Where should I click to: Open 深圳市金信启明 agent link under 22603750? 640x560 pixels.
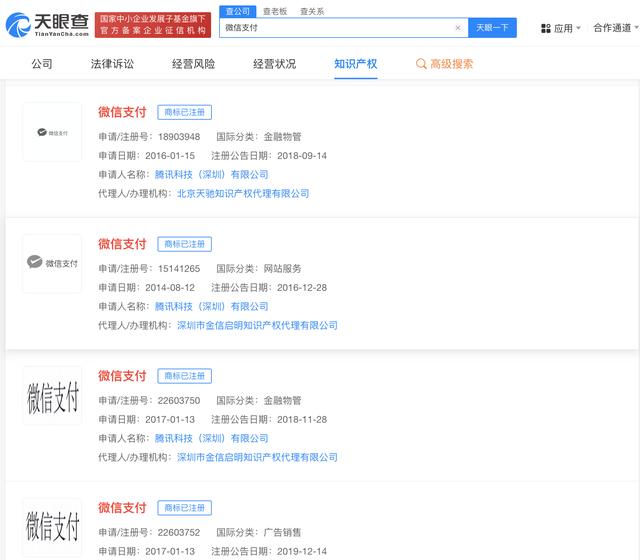coord(257,457)
